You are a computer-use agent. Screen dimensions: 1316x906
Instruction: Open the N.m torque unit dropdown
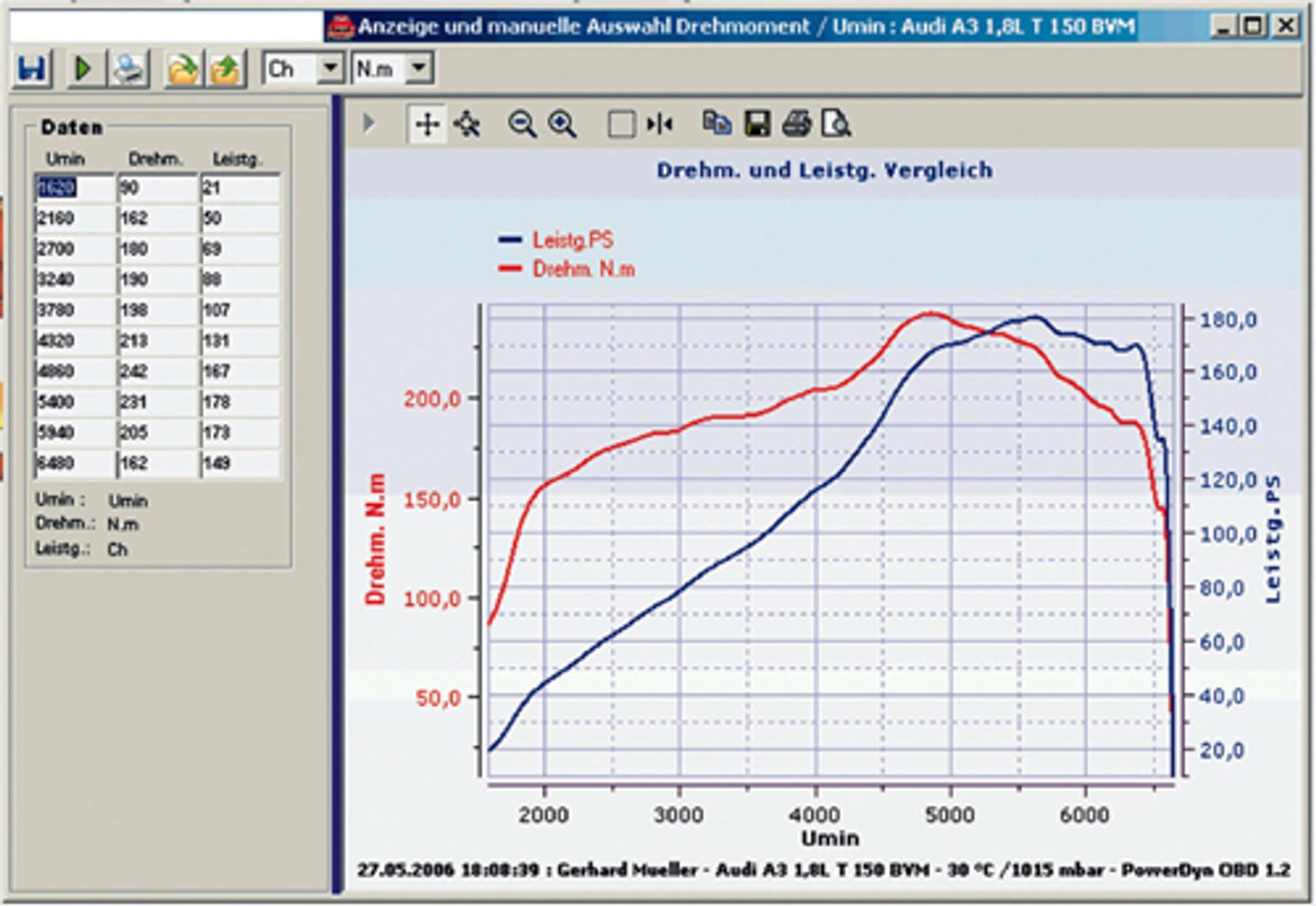click(x=419, y=69)
